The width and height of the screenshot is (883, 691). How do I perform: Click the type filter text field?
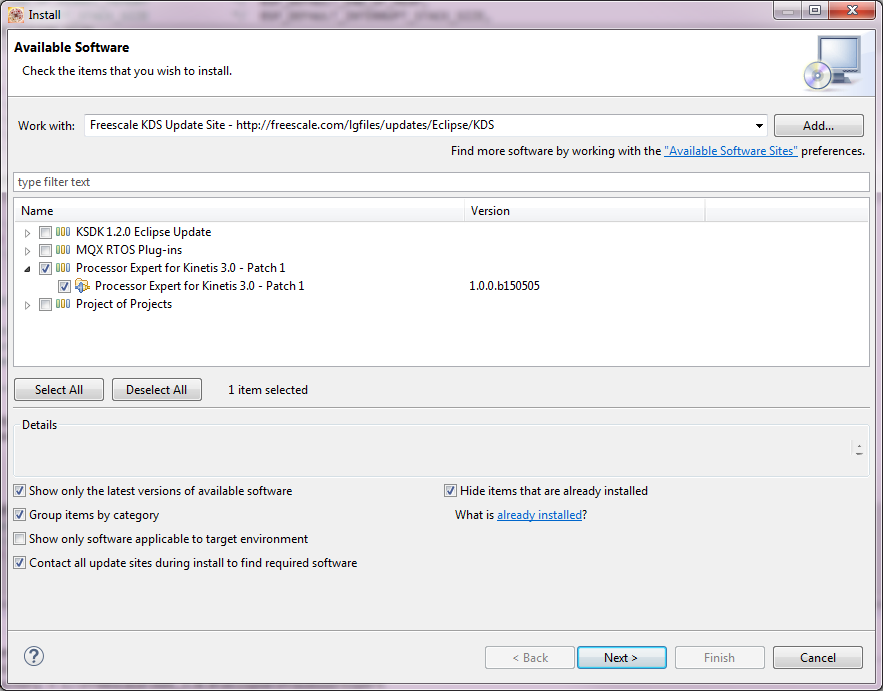(x=441, y=182)
